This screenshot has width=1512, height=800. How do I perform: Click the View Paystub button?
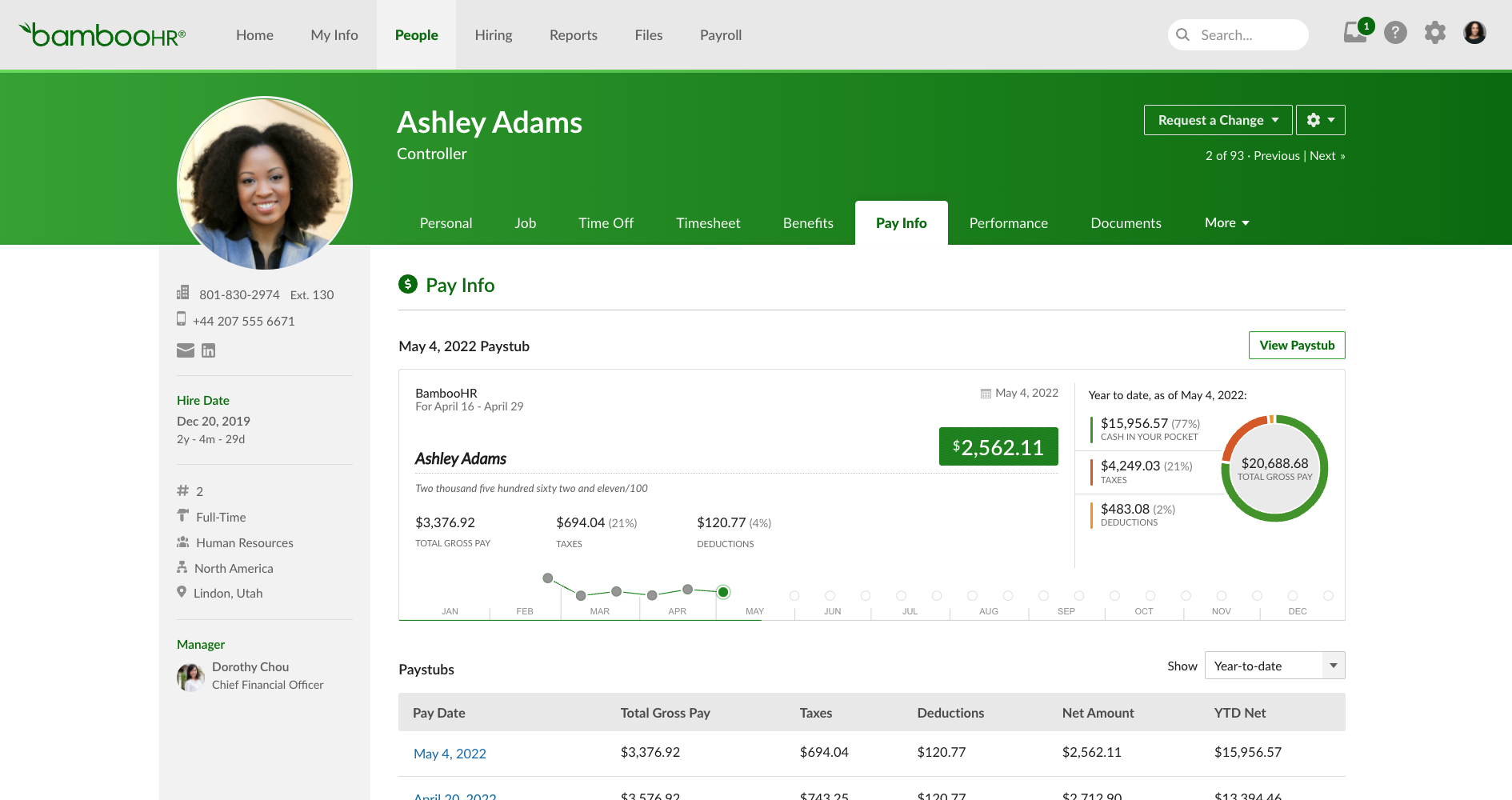click(x=1297, y=346)
